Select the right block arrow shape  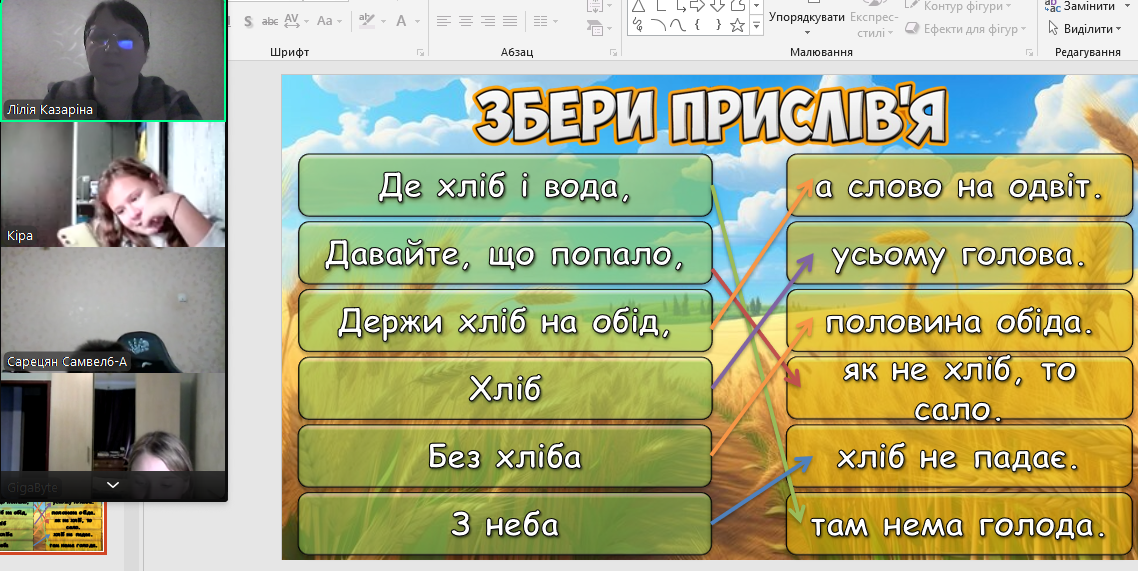pyautogui.click(x=698, y=7)
